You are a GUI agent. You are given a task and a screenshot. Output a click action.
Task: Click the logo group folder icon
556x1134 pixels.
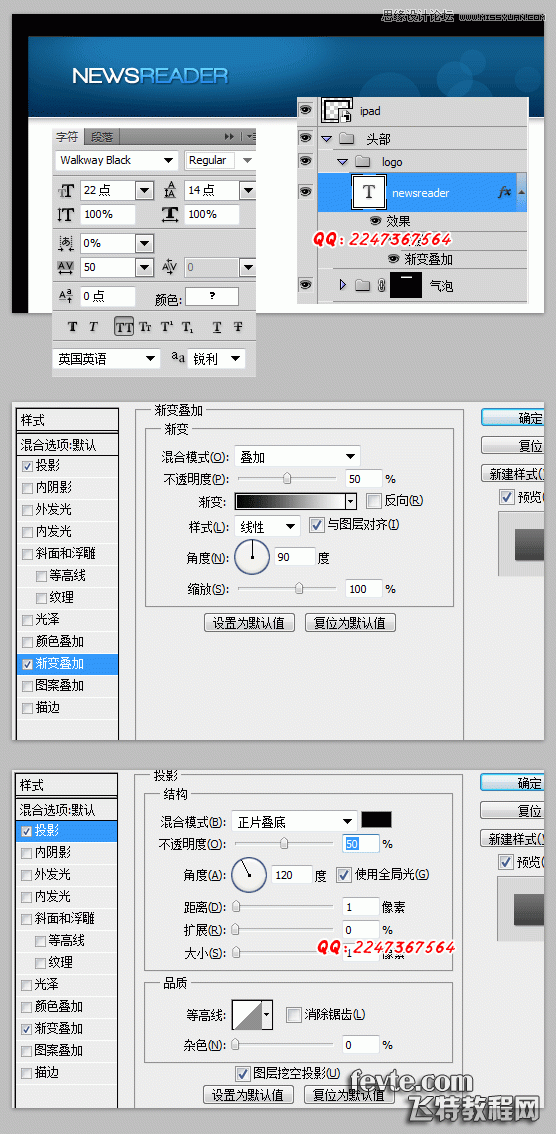click(363, 161)
